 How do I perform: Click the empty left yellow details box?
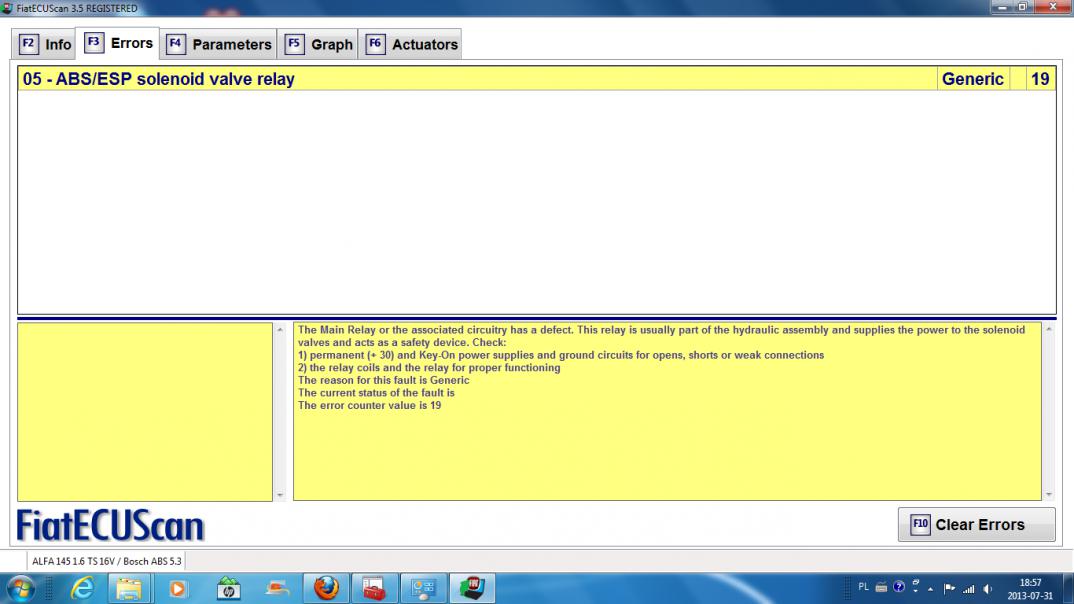(x=145, y=412)
